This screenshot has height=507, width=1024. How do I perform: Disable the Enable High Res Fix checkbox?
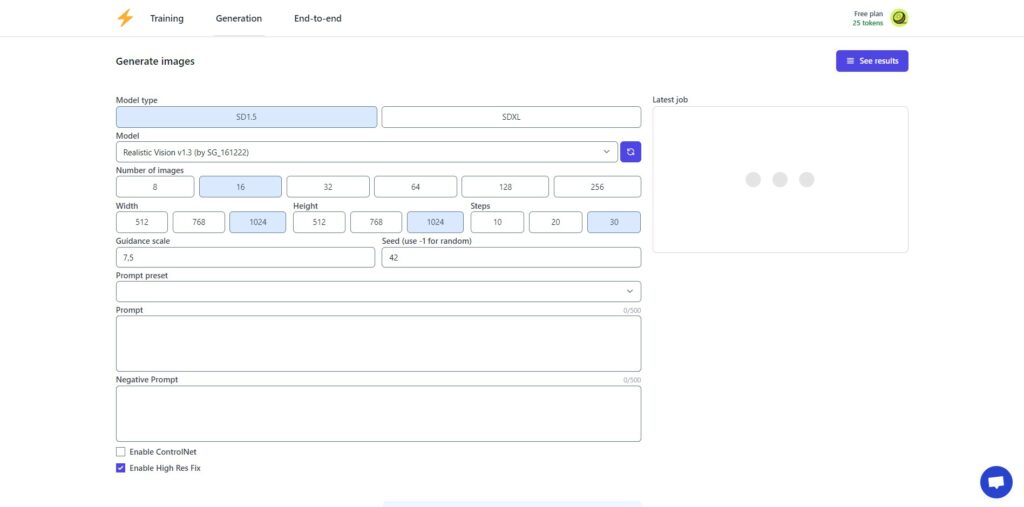(121, 468)
